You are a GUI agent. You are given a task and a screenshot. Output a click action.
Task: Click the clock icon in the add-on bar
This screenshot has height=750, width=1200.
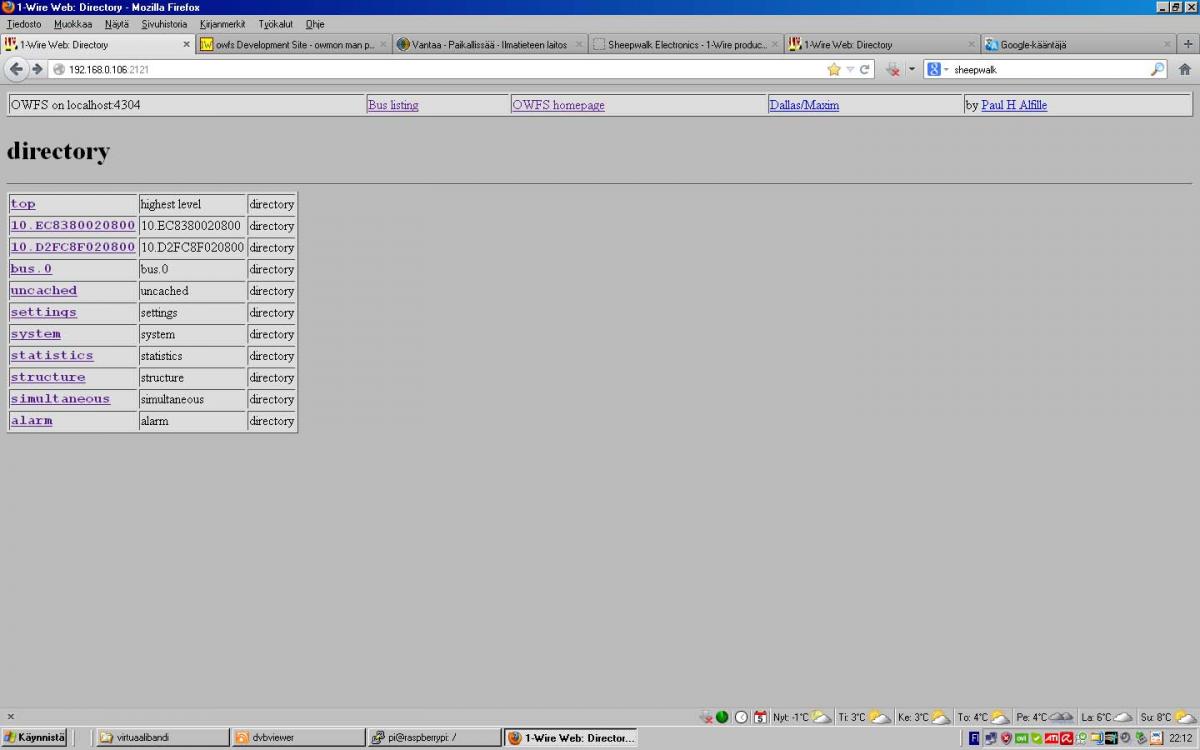(x=741, y=717)
